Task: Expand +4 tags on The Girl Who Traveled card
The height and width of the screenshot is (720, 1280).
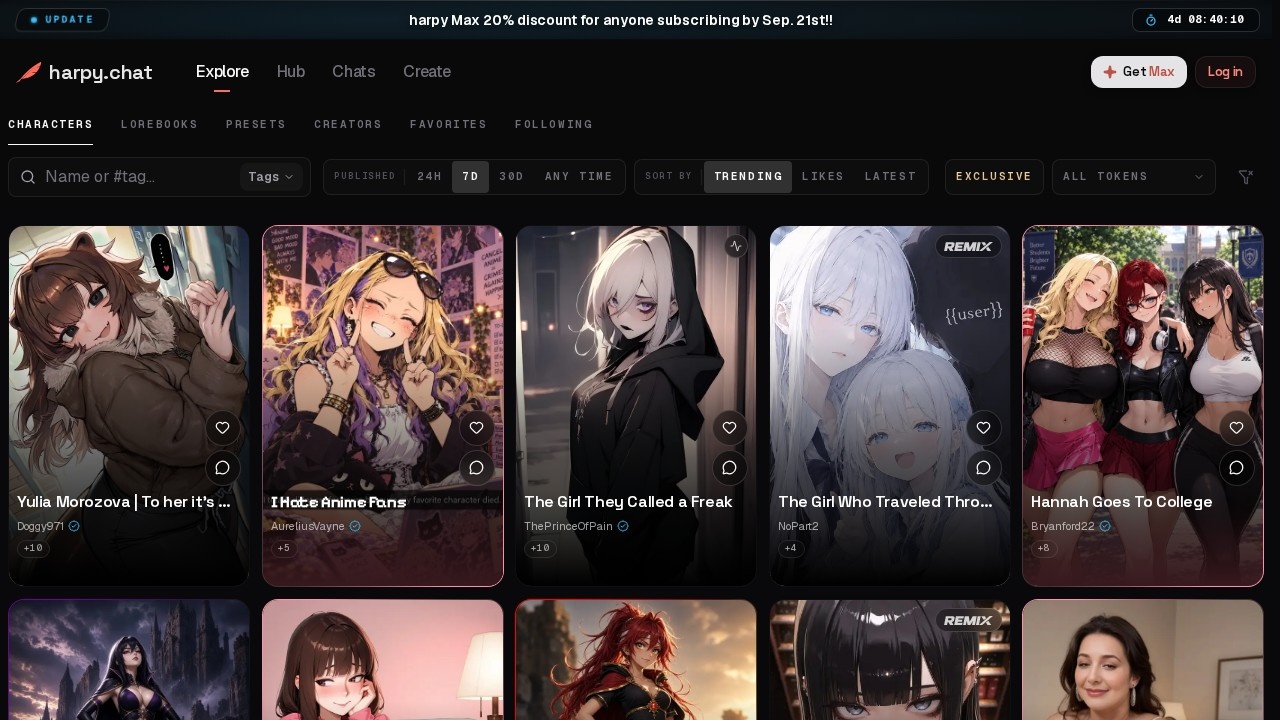Action: click(x=790, y=548)
